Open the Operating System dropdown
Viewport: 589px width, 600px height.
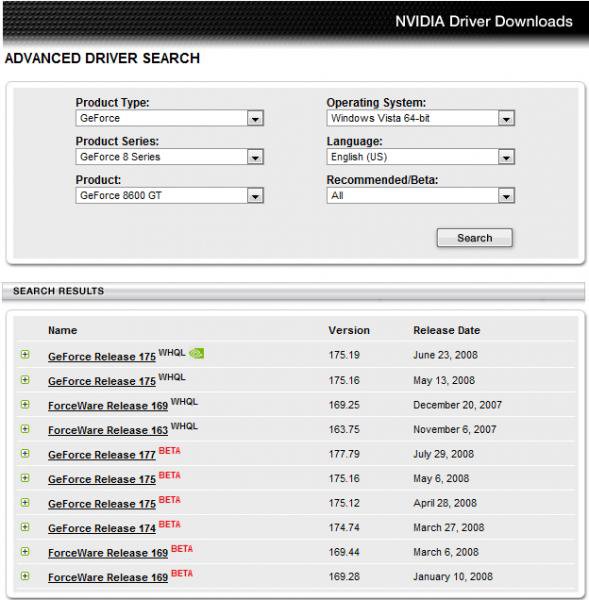point(421,118)
